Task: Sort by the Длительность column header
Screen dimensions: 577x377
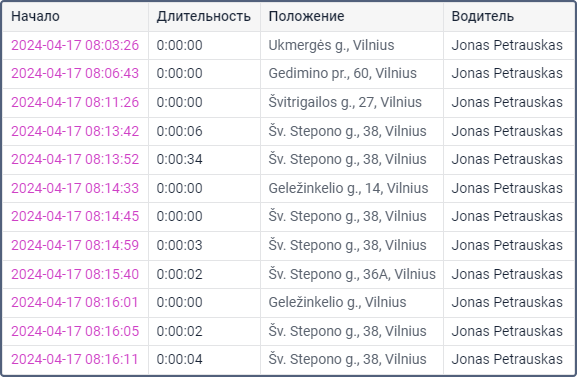Action: point(203,17)
